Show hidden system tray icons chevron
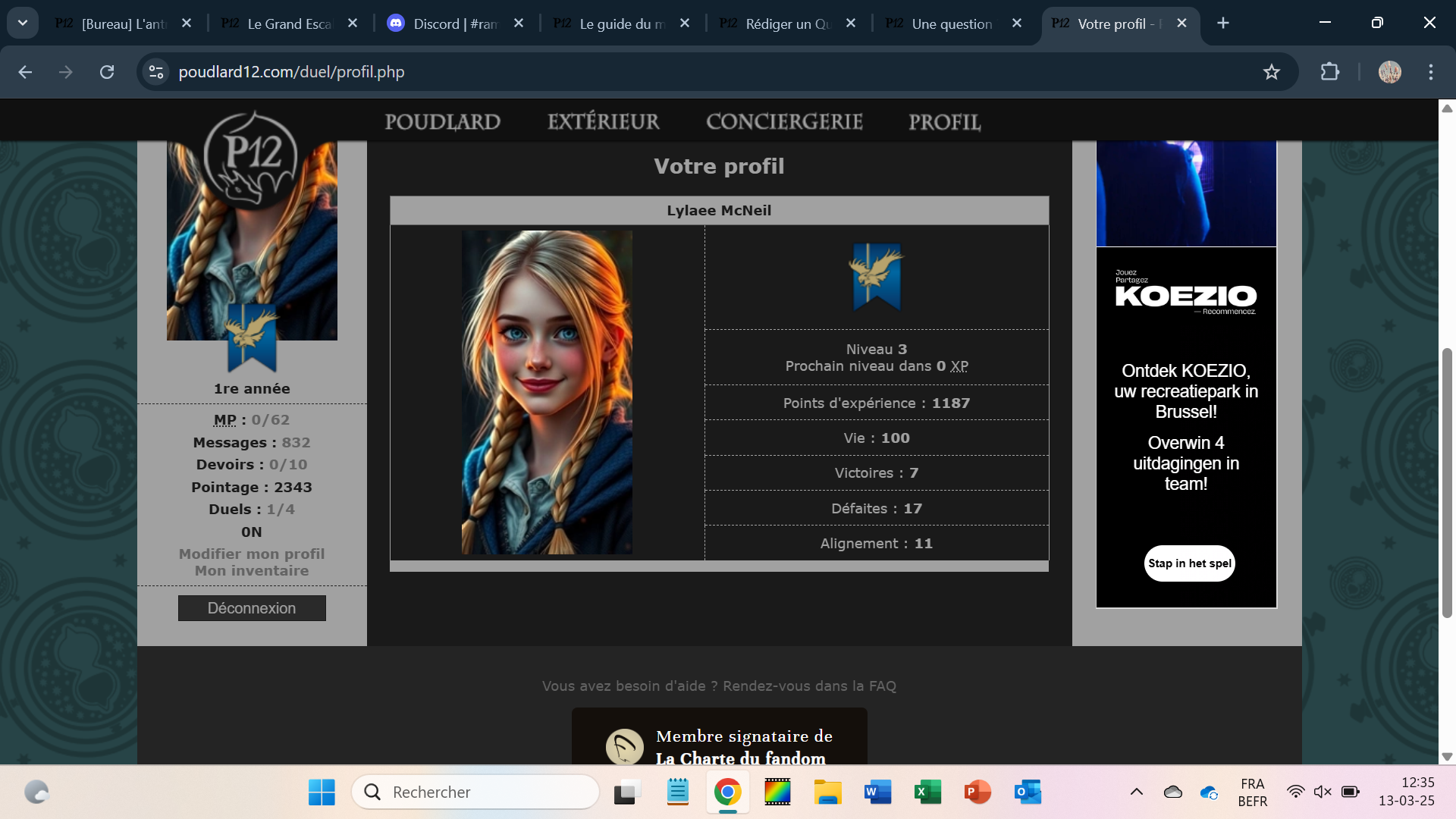The height and width of the screenshot is (819, 1456). pyautogui.click(x=1136, y=792)
